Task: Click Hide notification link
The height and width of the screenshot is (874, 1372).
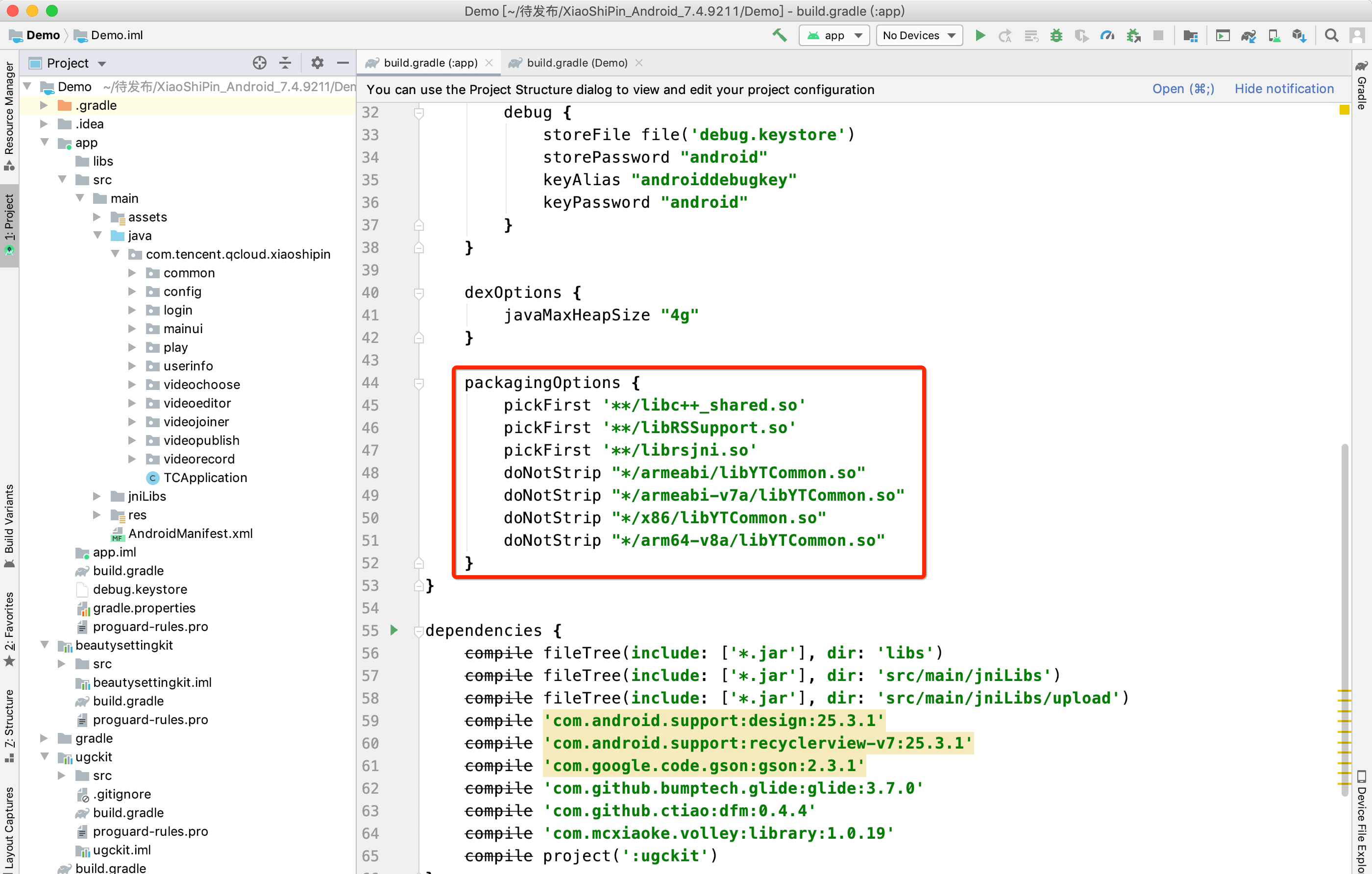Action: coord(1284,89)
